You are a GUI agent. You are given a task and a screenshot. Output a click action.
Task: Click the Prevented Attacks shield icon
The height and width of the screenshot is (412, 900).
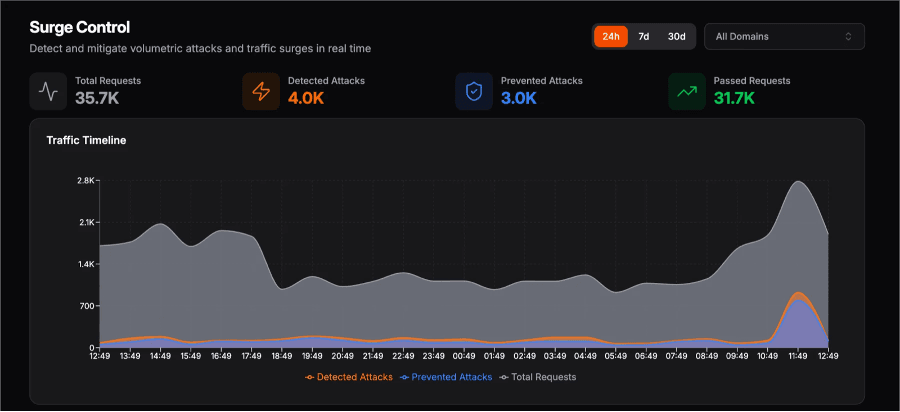click(474, 91)
